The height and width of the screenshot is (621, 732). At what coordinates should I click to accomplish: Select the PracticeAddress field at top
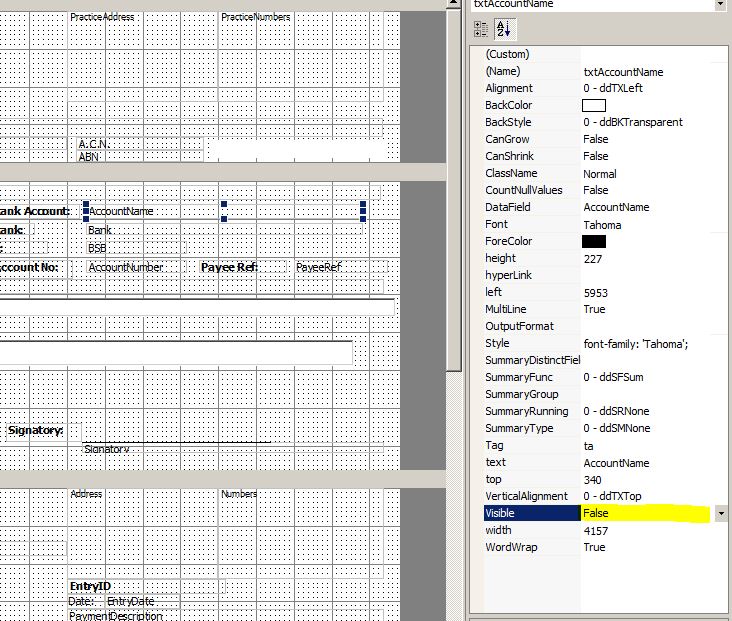click(102, 17)
